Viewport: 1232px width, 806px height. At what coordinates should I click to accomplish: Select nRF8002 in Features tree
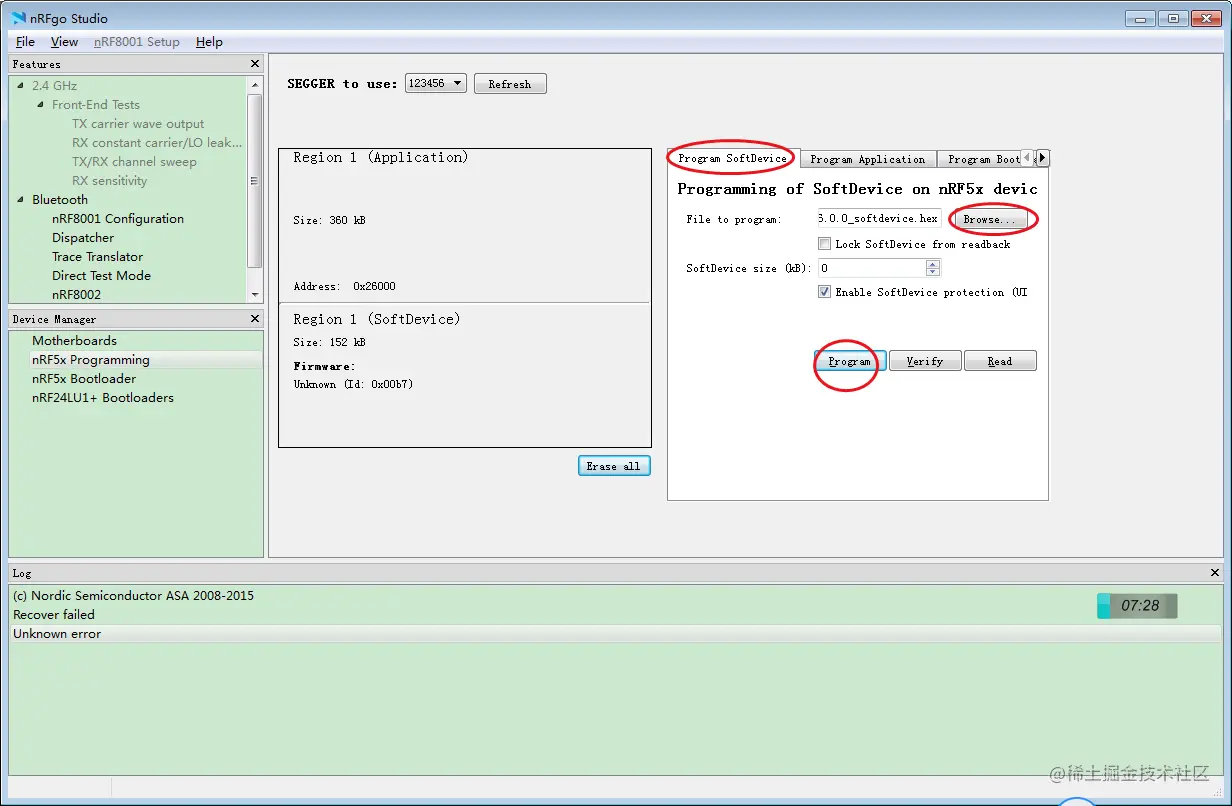point(76,295)
